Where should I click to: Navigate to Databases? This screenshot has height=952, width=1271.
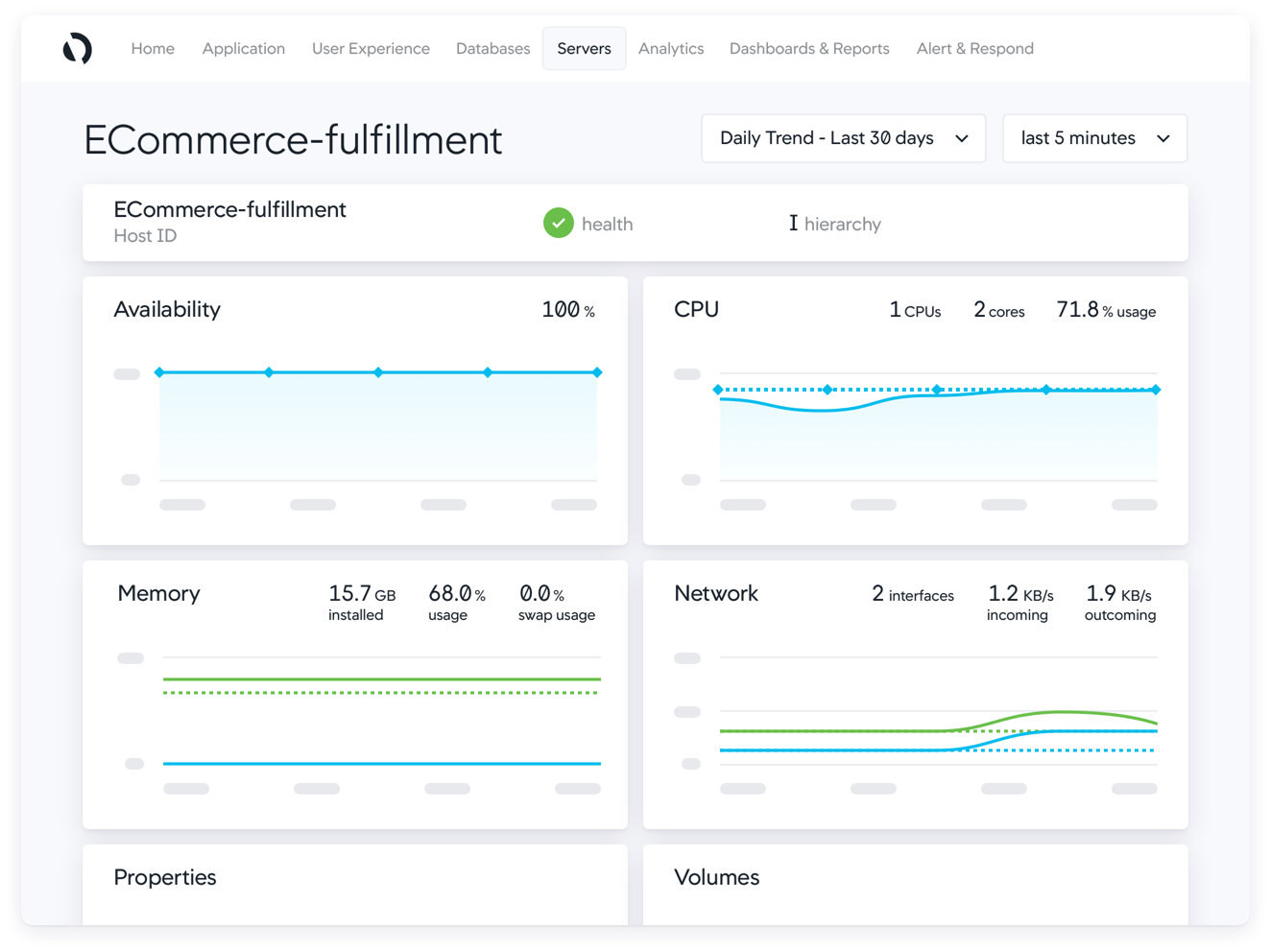[492, 48]
